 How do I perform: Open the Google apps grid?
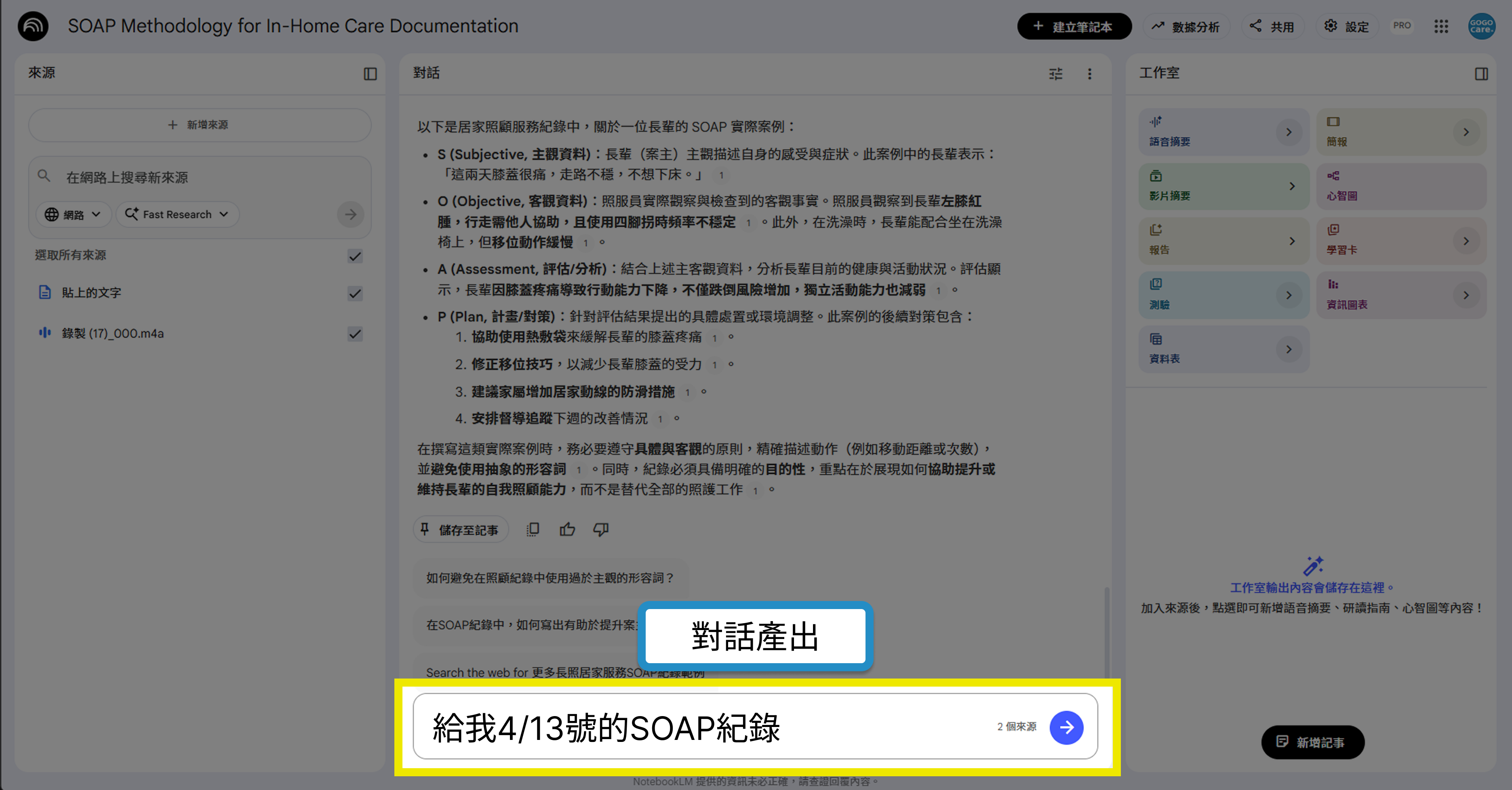point(1441,26)
